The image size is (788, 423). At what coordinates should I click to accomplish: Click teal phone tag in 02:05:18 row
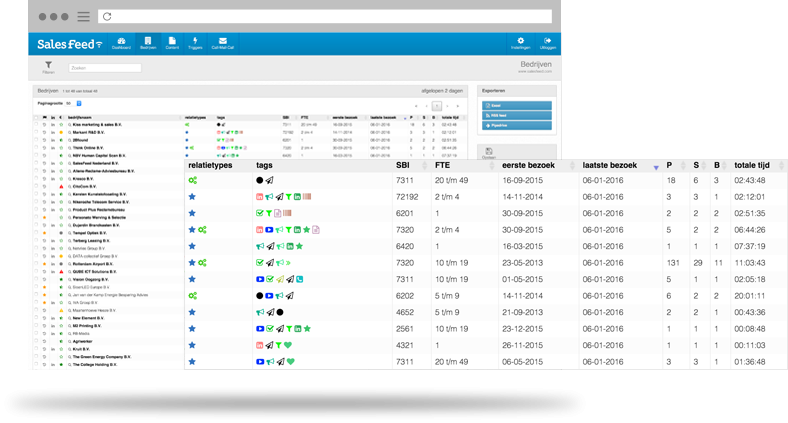(300, 279)
